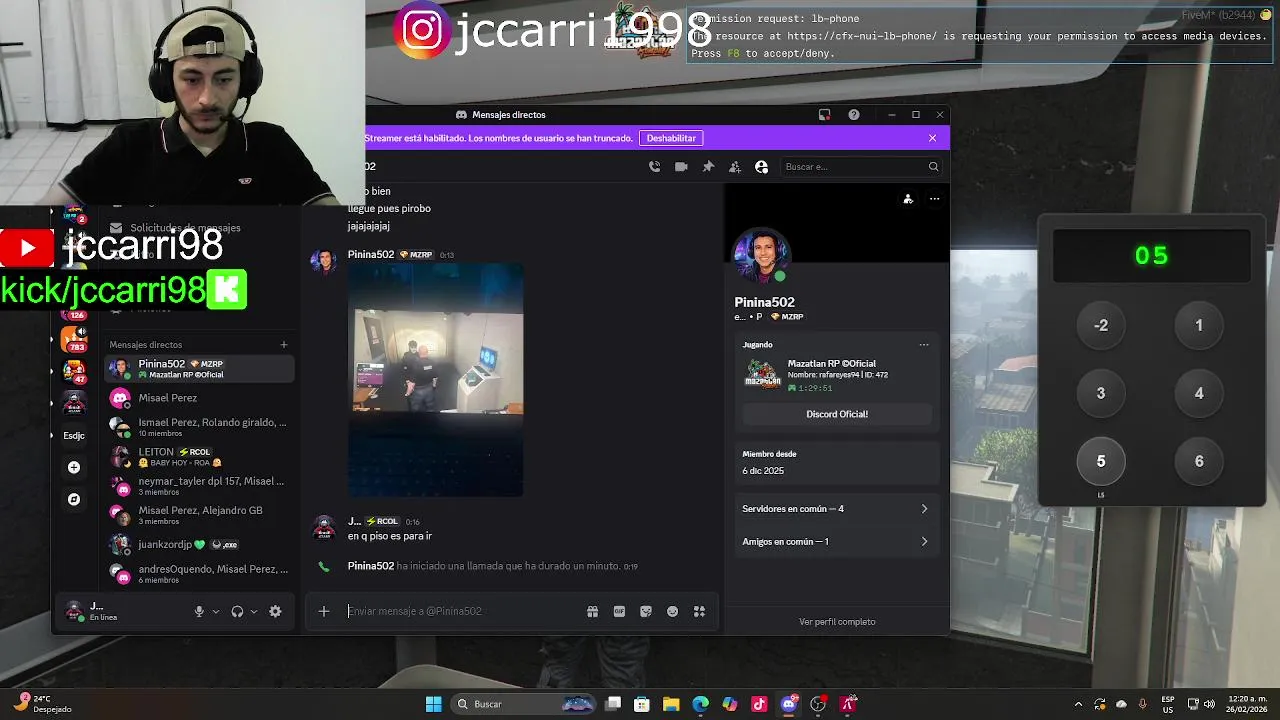Open microphone input options arrow
1280x720 pixels.
pyautogui.click(x=215, y=612)
